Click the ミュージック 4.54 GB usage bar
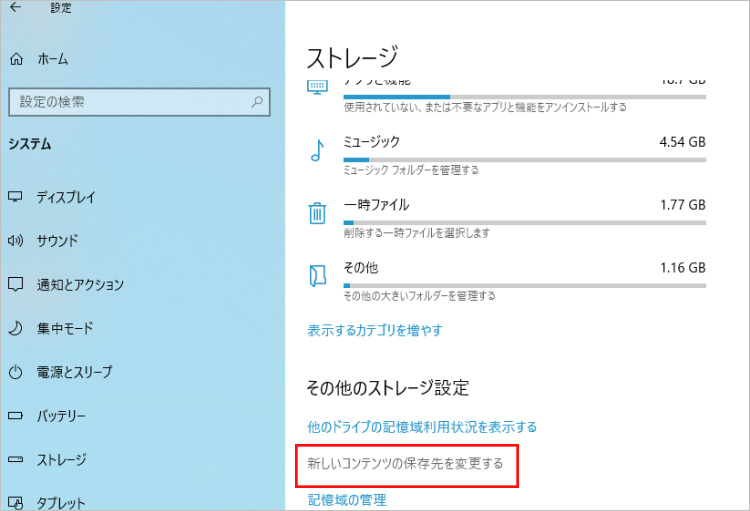This screenshot has height=511, width=750. click(524, 159)
